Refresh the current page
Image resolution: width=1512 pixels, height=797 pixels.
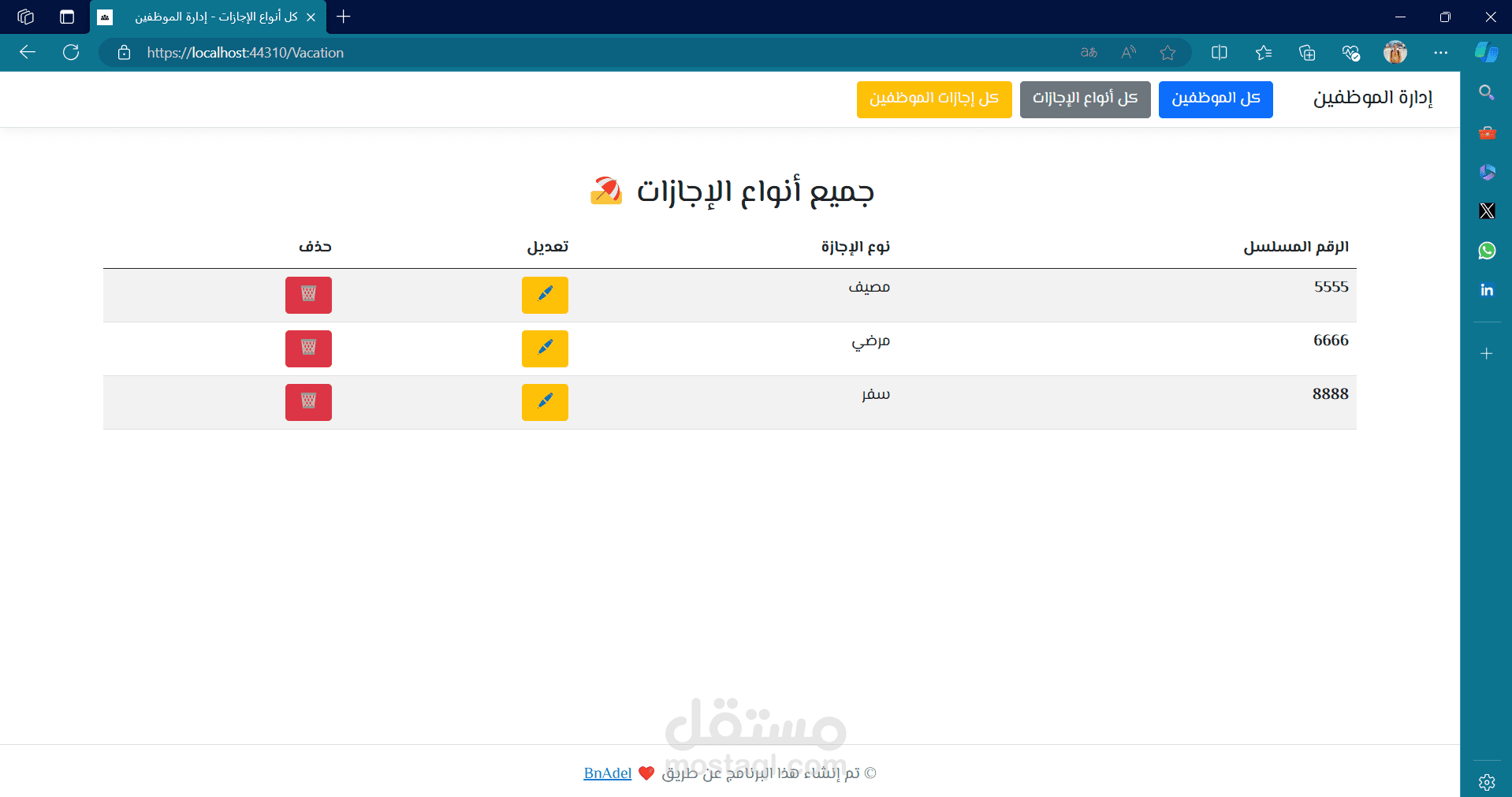pyautogui.click(x=71, y=52)
